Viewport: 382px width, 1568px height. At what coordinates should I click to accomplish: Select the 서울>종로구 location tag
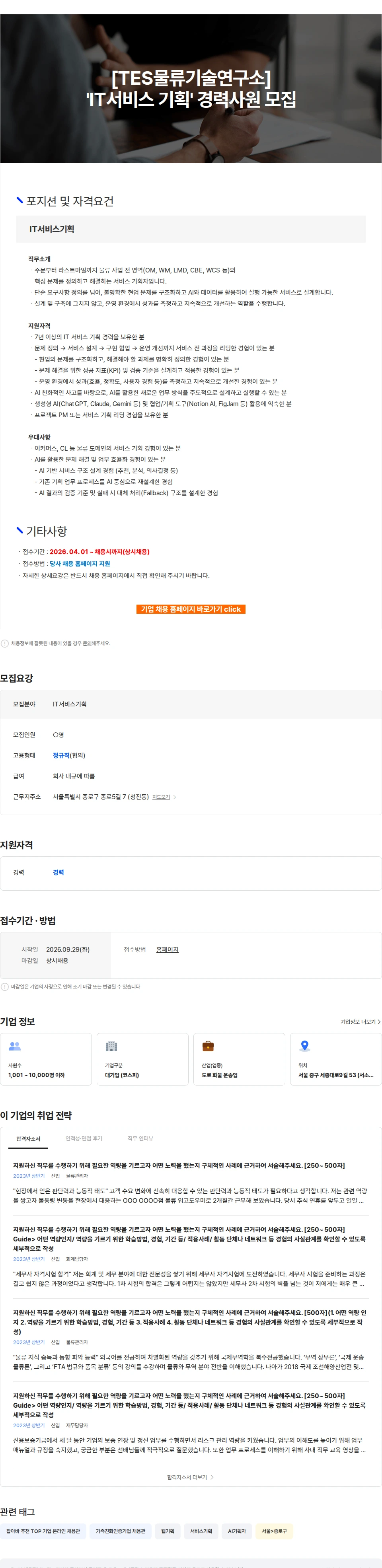click(274, 1531)
